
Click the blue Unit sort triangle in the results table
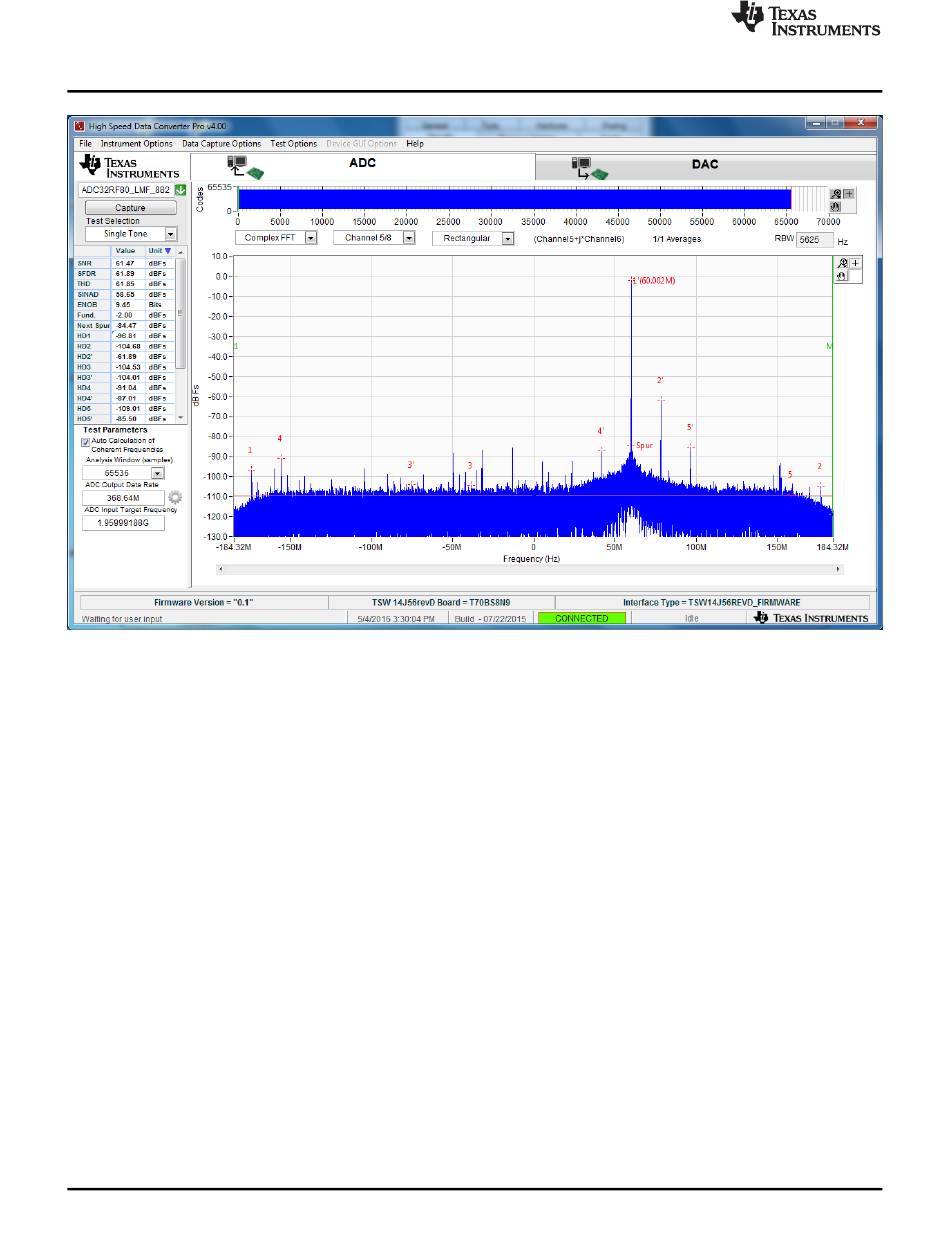168,251
